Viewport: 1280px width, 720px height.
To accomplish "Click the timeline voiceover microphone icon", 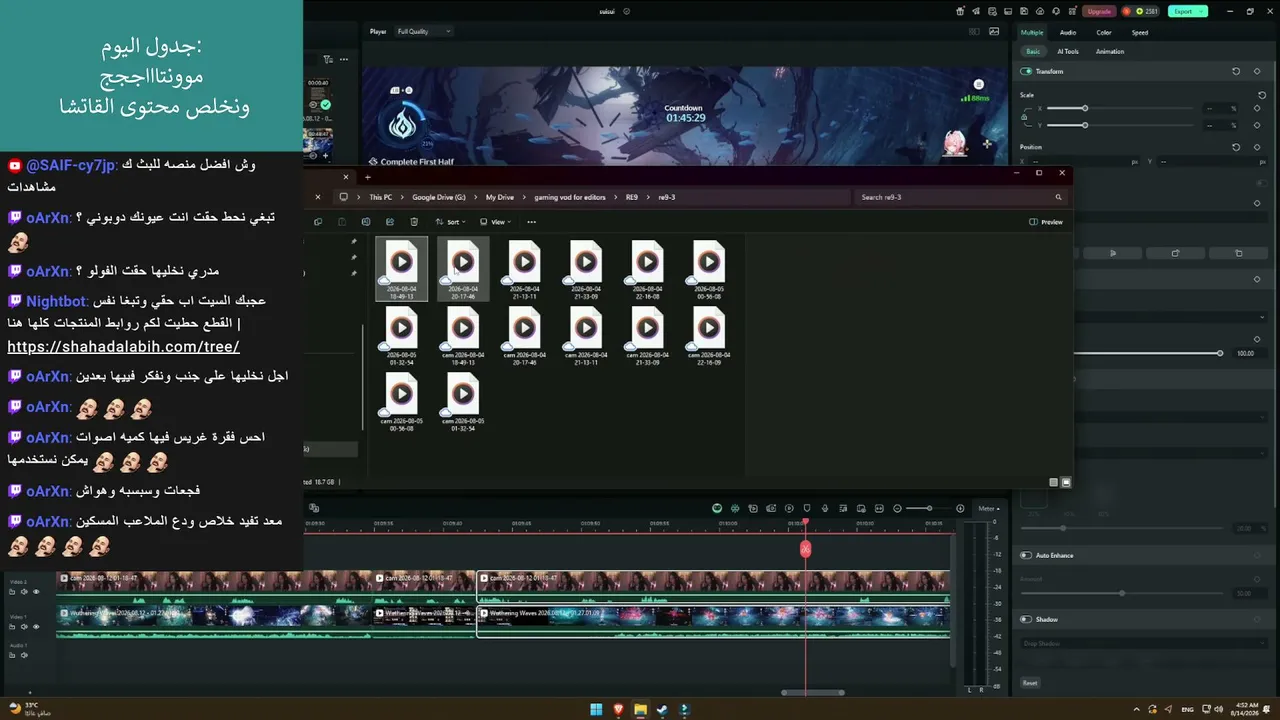I will [x=824, y=508].
